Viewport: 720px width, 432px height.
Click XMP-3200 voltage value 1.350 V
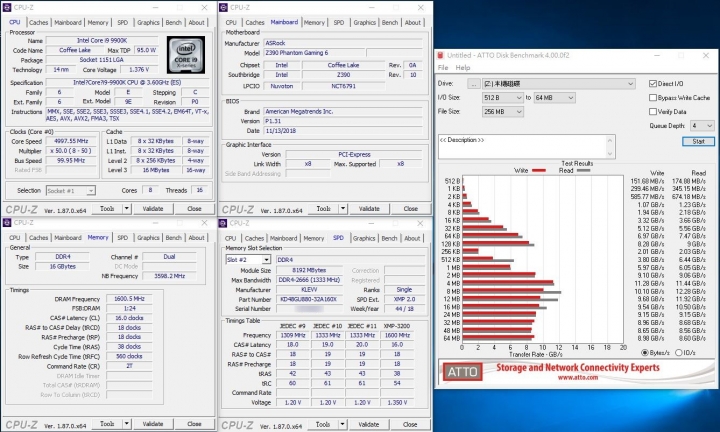[x=397, y=403]
